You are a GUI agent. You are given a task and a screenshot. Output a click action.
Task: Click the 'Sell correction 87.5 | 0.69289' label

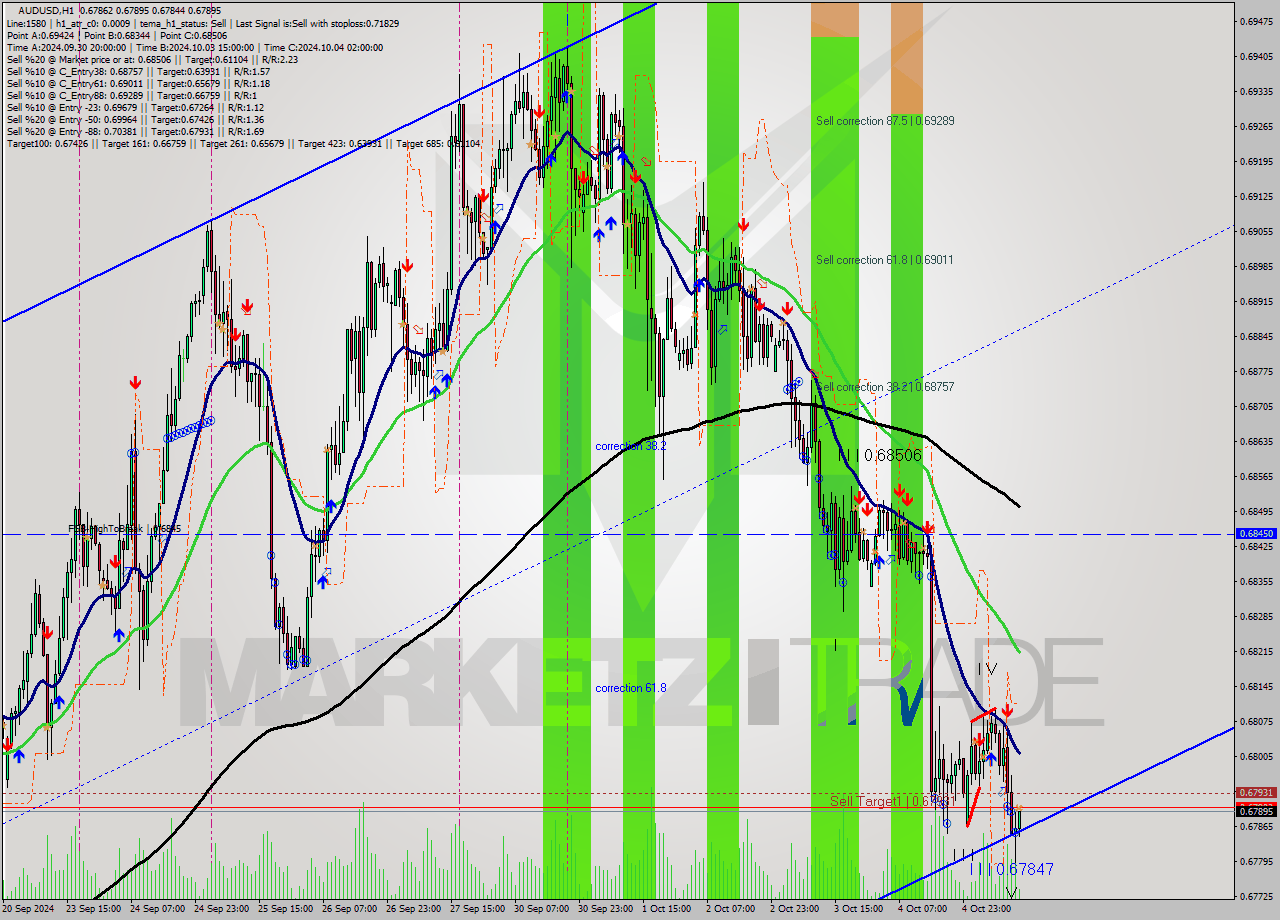tap(885, 121)
